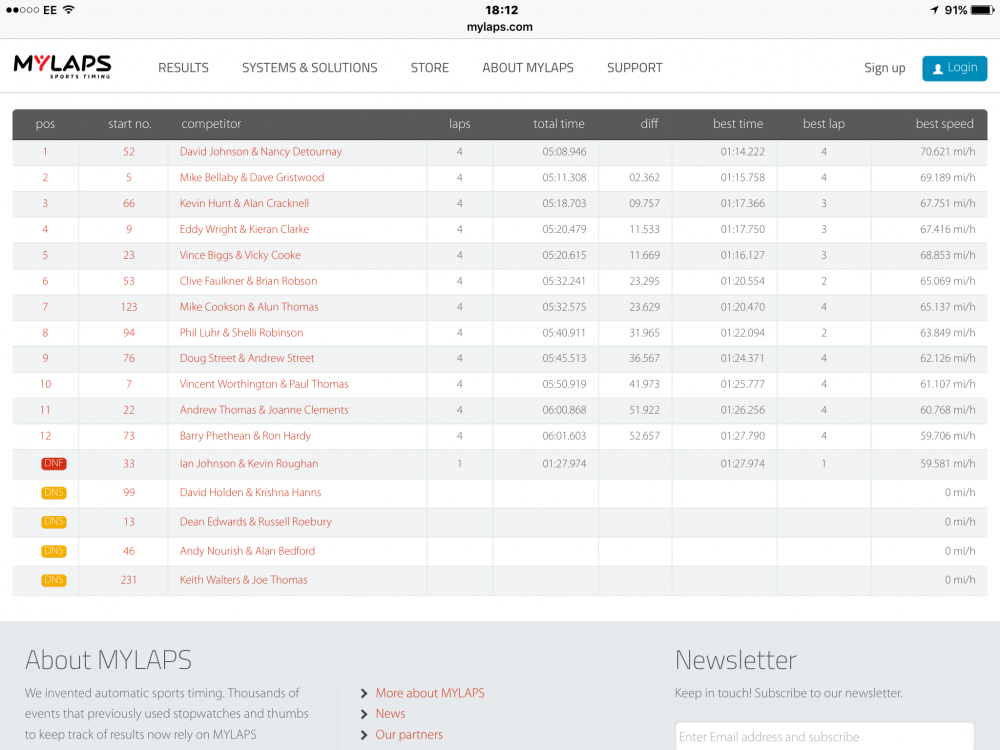Click the DNS badge for Keith Walters

tap(54, 580)
